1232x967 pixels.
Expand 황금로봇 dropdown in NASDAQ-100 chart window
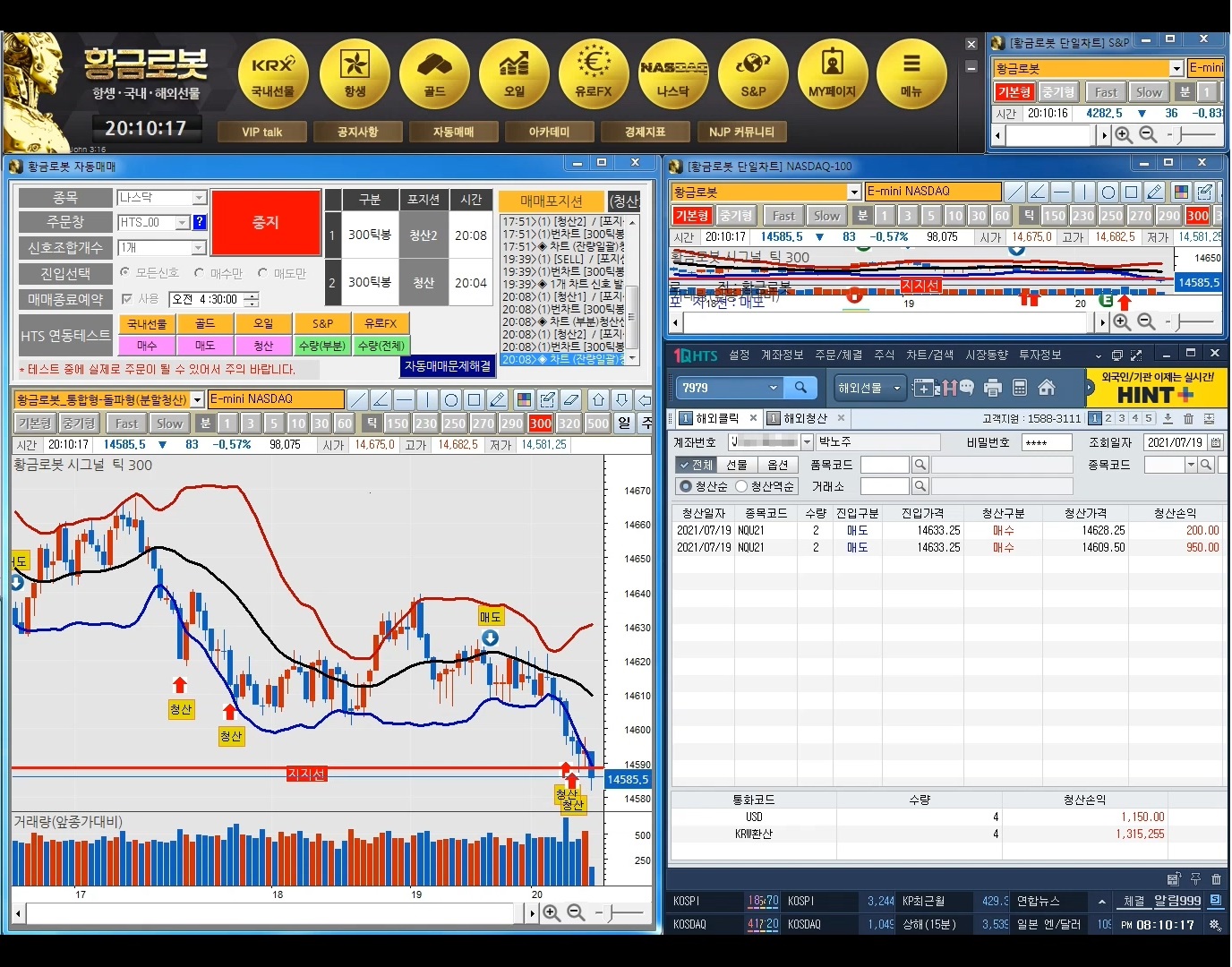[x=854, y=192]
